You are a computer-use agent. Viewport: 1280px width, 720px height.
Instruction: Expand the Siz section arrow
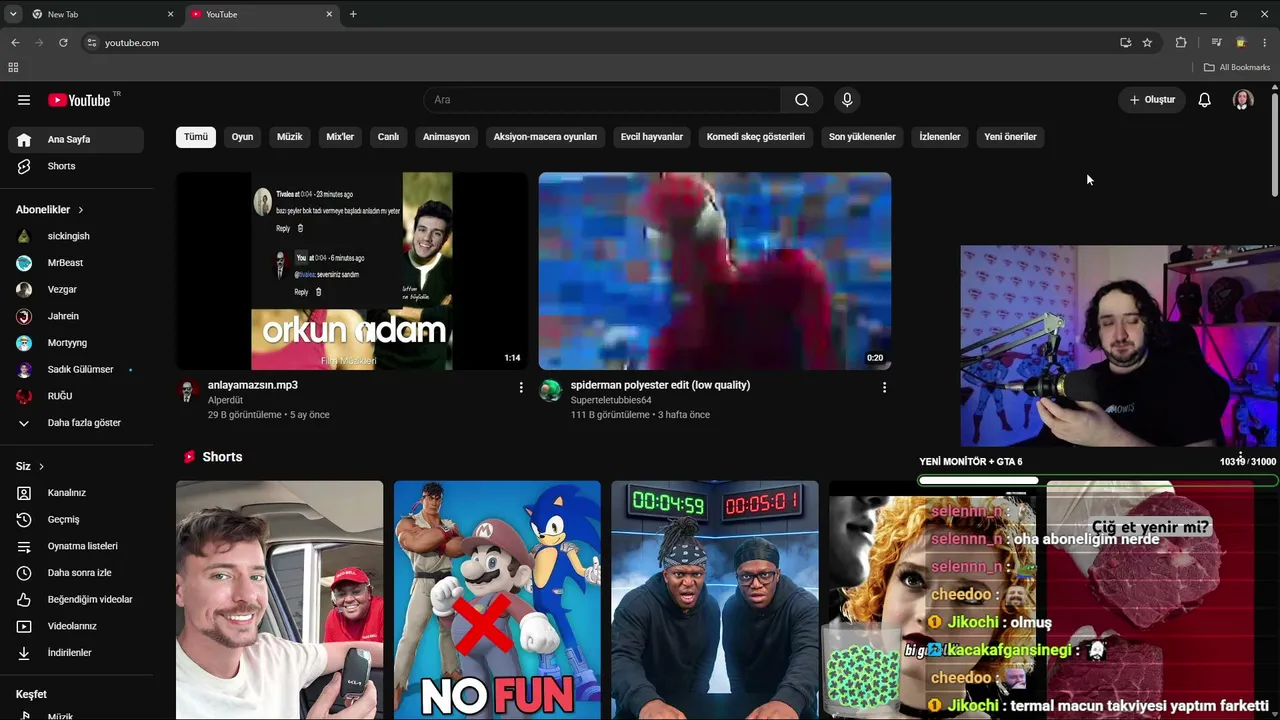pyautogui.click(x=41, y=467)
